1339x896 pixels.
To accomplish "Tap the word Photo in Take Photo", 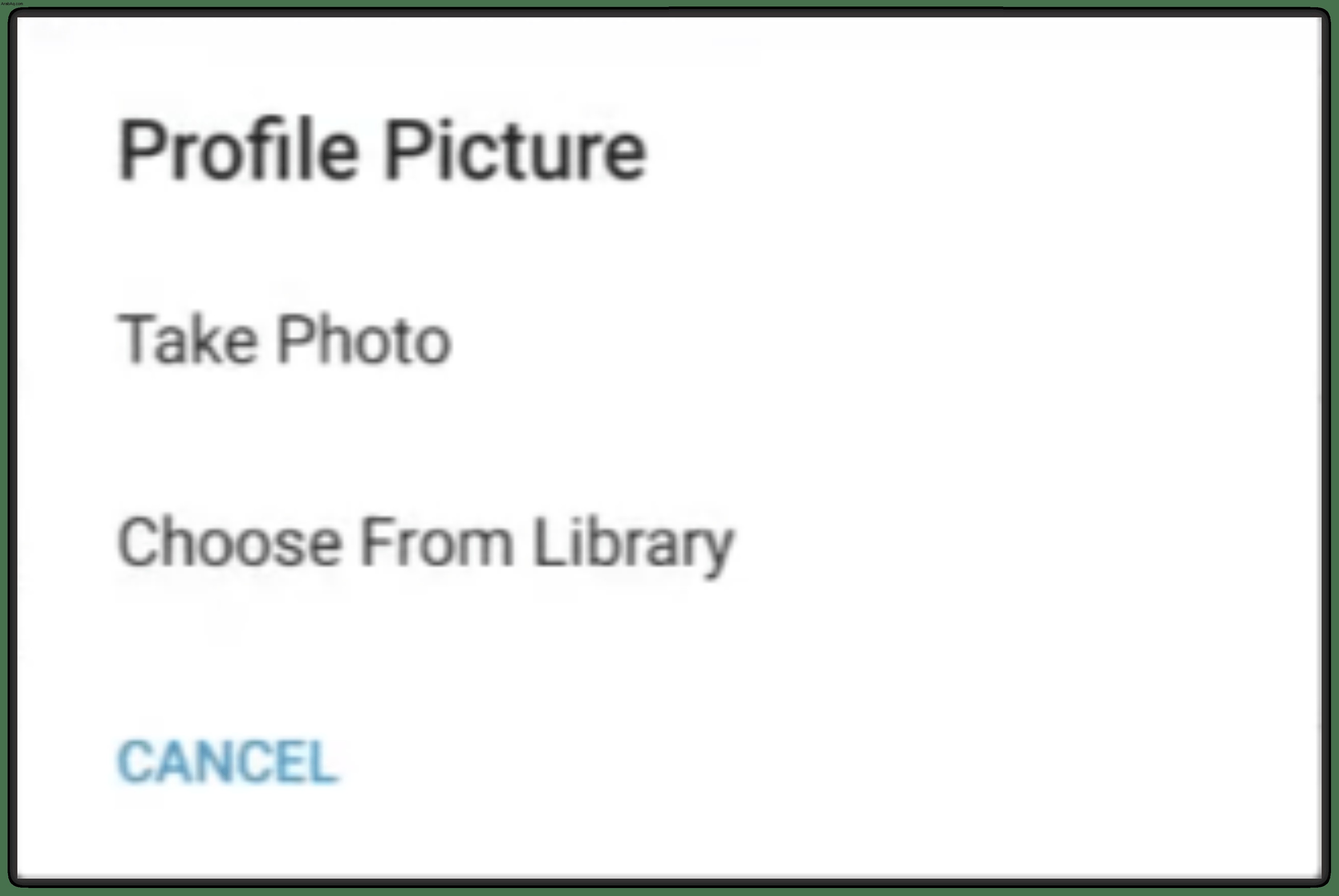I will 364,340.
